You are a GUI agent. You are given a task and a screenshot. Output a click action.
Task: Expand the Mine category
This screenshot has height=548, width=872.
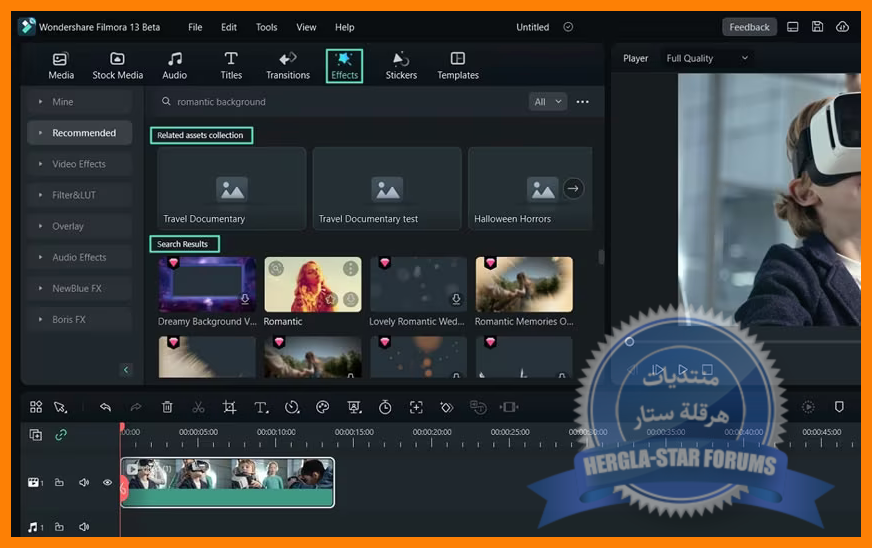[x=80, y=102]
